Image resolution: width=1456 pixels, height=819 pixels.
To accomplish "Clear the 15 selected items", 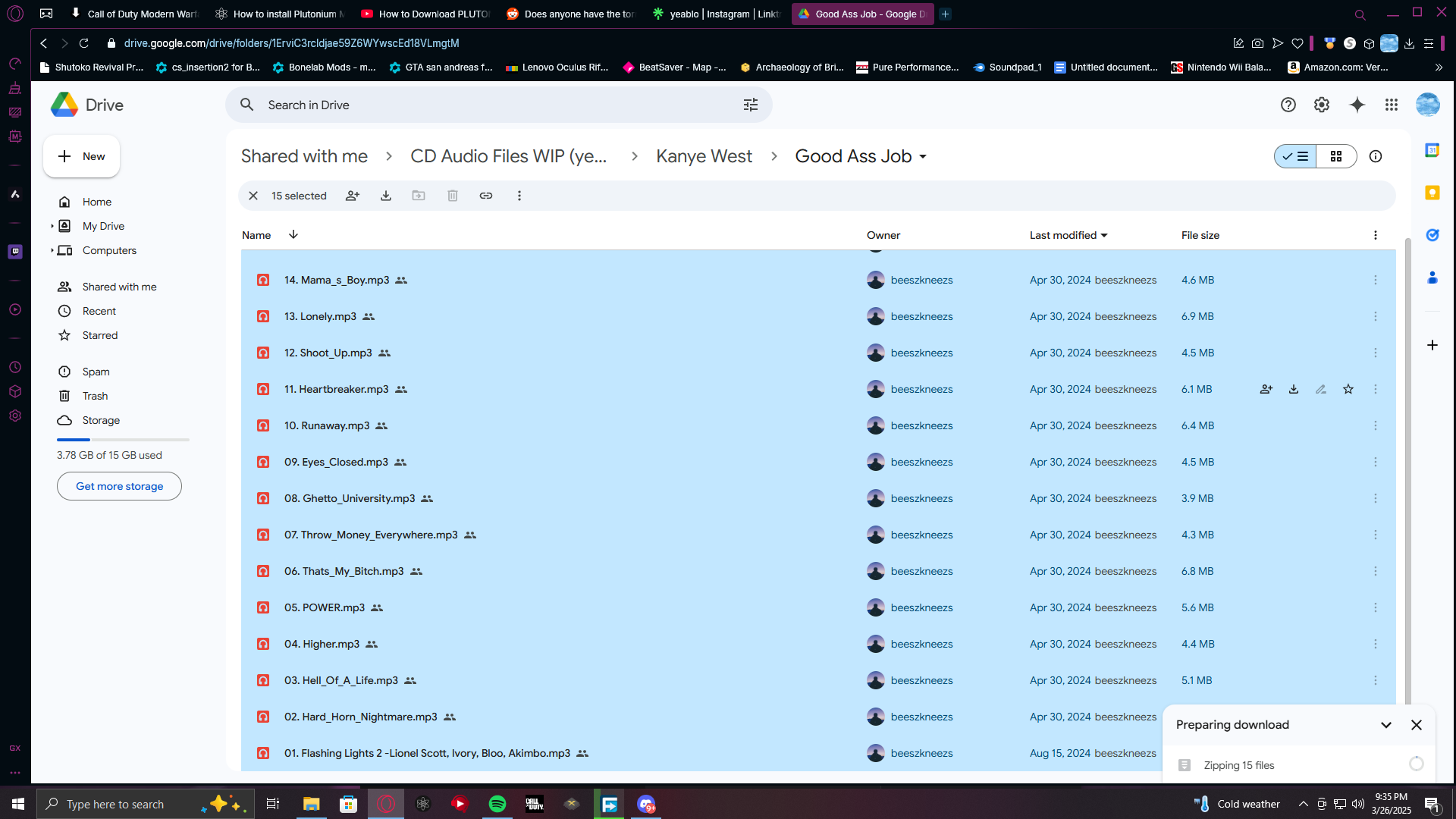I will tap(253, 196).
